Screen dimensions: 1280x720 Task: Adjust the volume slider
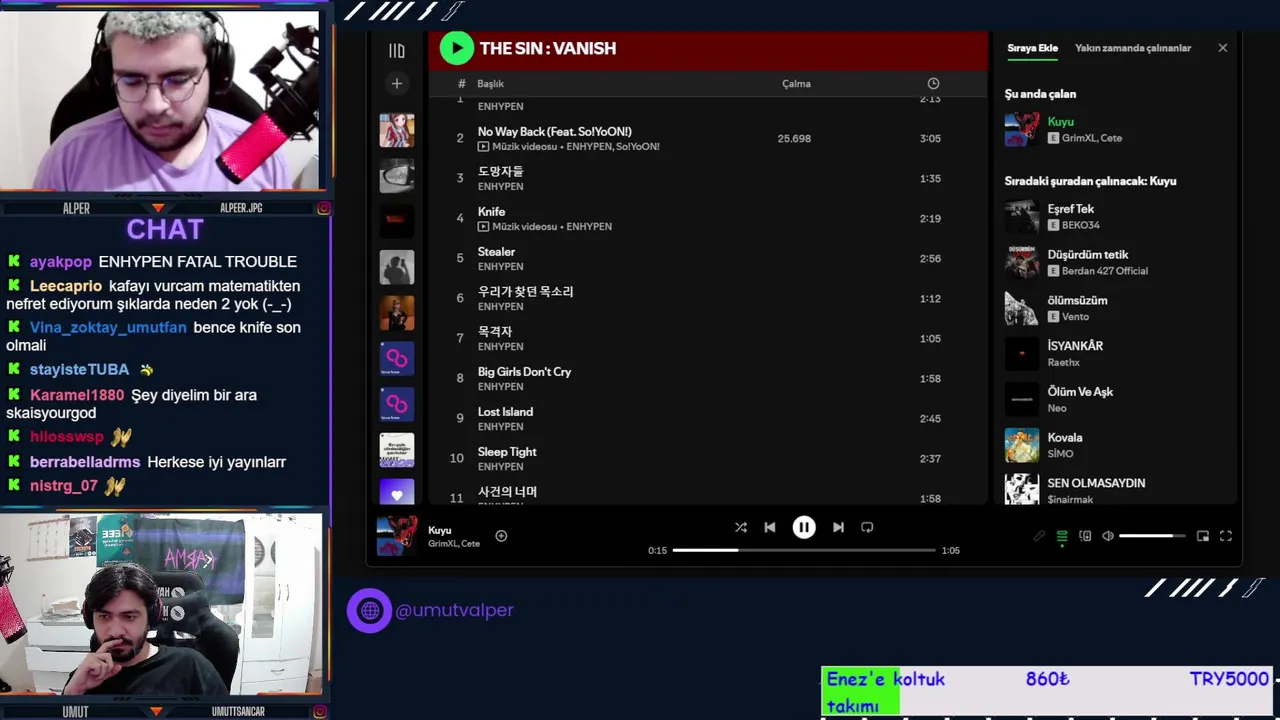(x=1152, y=536)
